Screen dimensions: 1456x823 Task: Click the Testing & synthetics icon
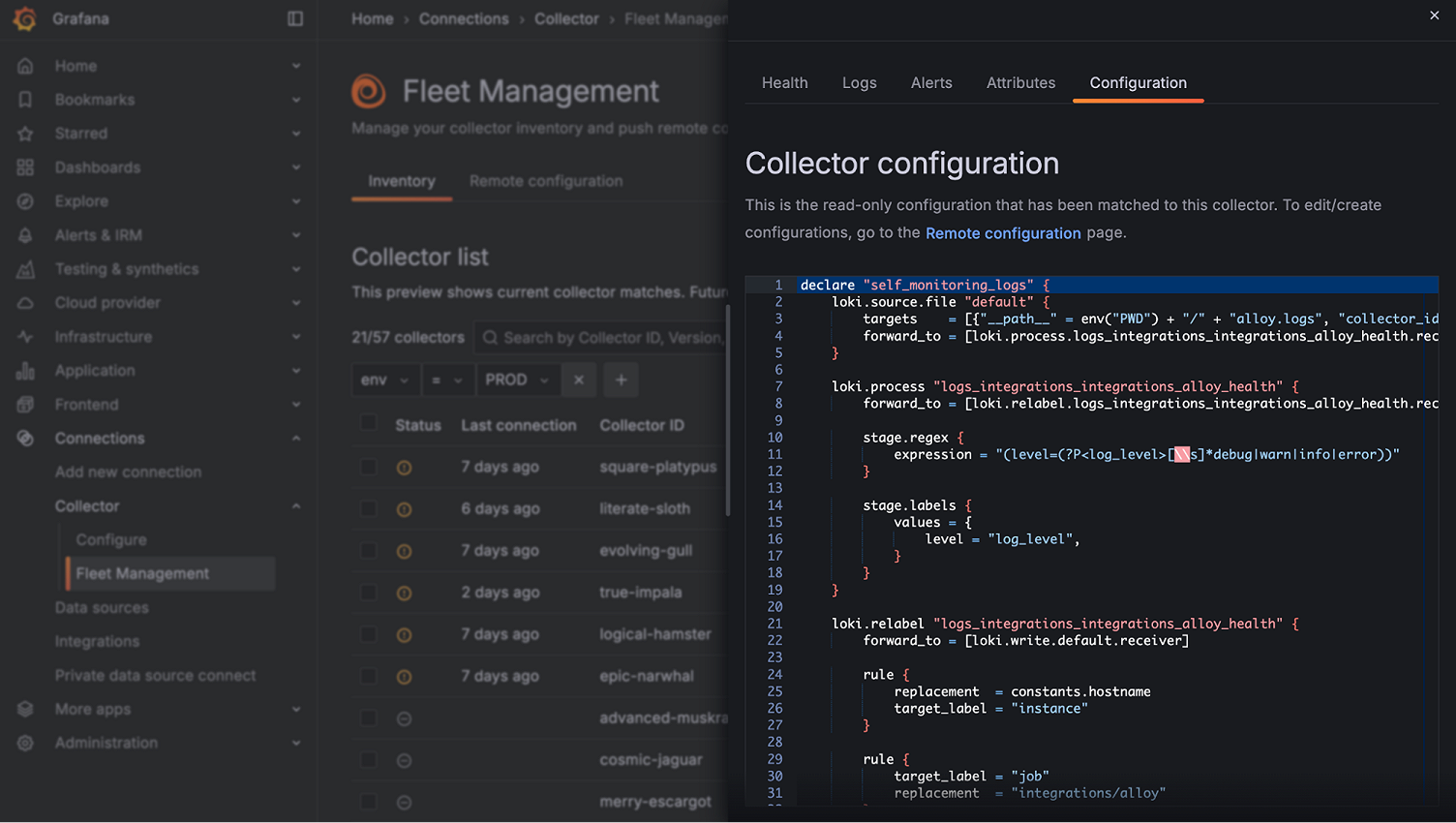(x=26, y=268)
